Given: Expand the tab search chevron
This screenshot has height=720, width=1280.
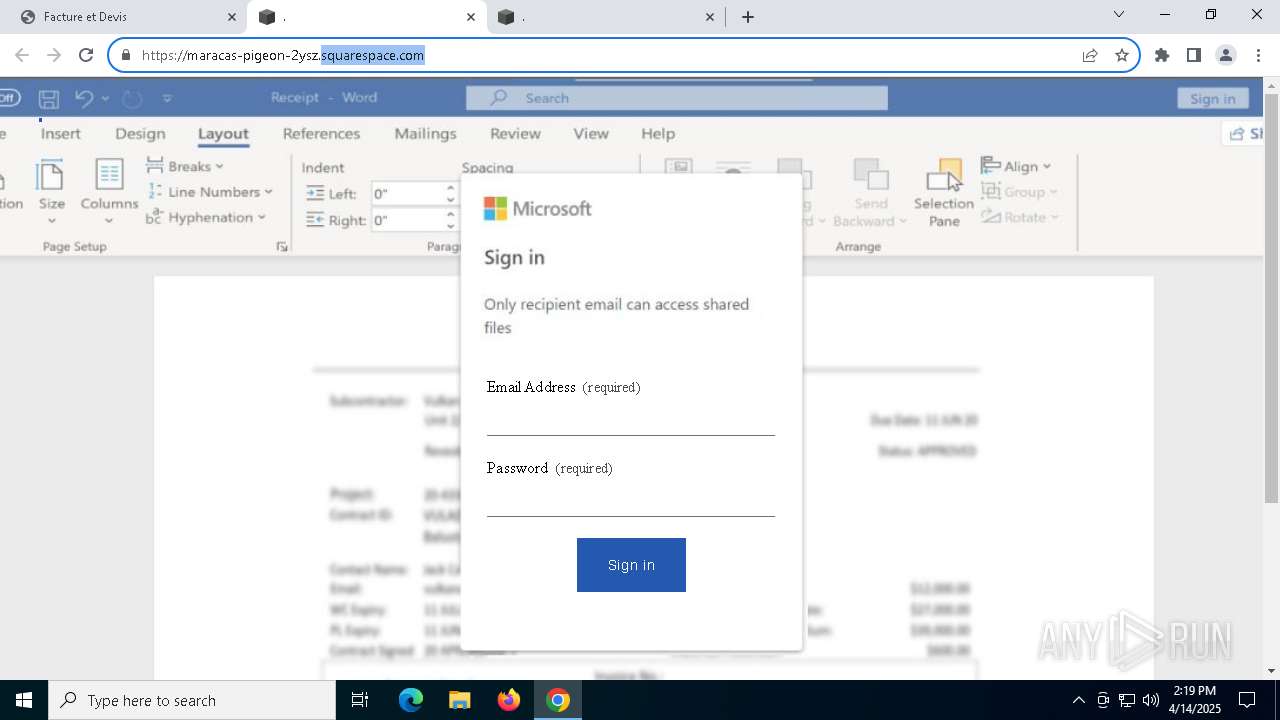Looking at the screenshot, I should click(x=1119, y=14).
